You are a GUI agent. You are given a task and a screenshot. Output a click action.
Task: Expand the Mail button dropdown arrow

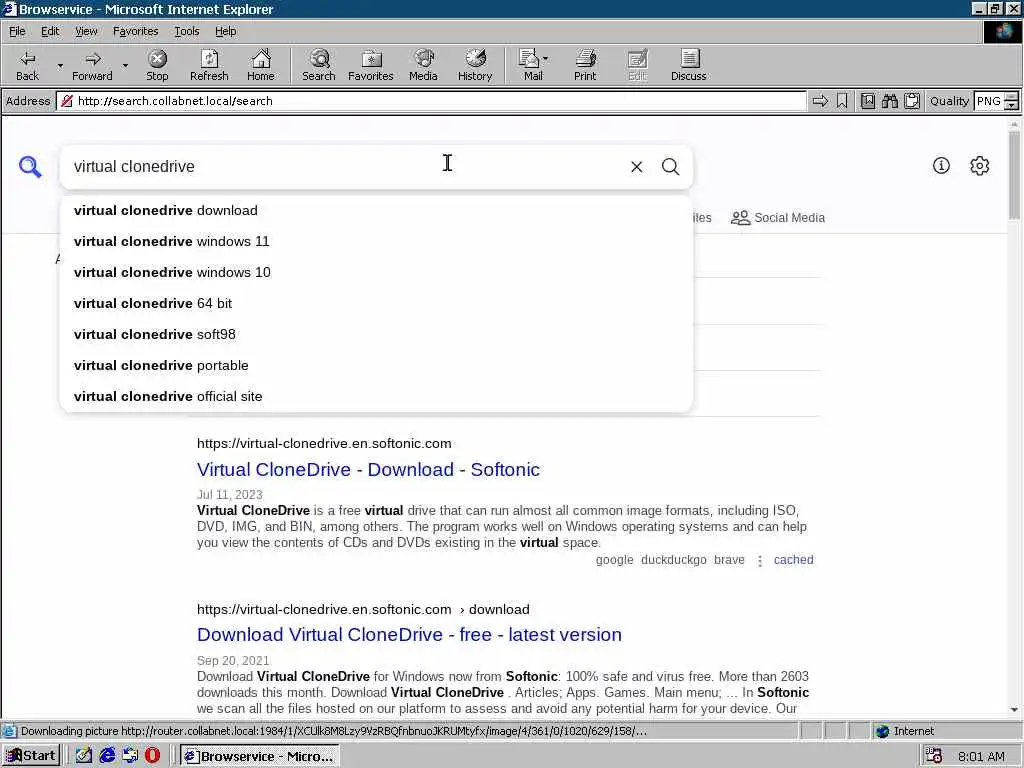tap(546, 59)
